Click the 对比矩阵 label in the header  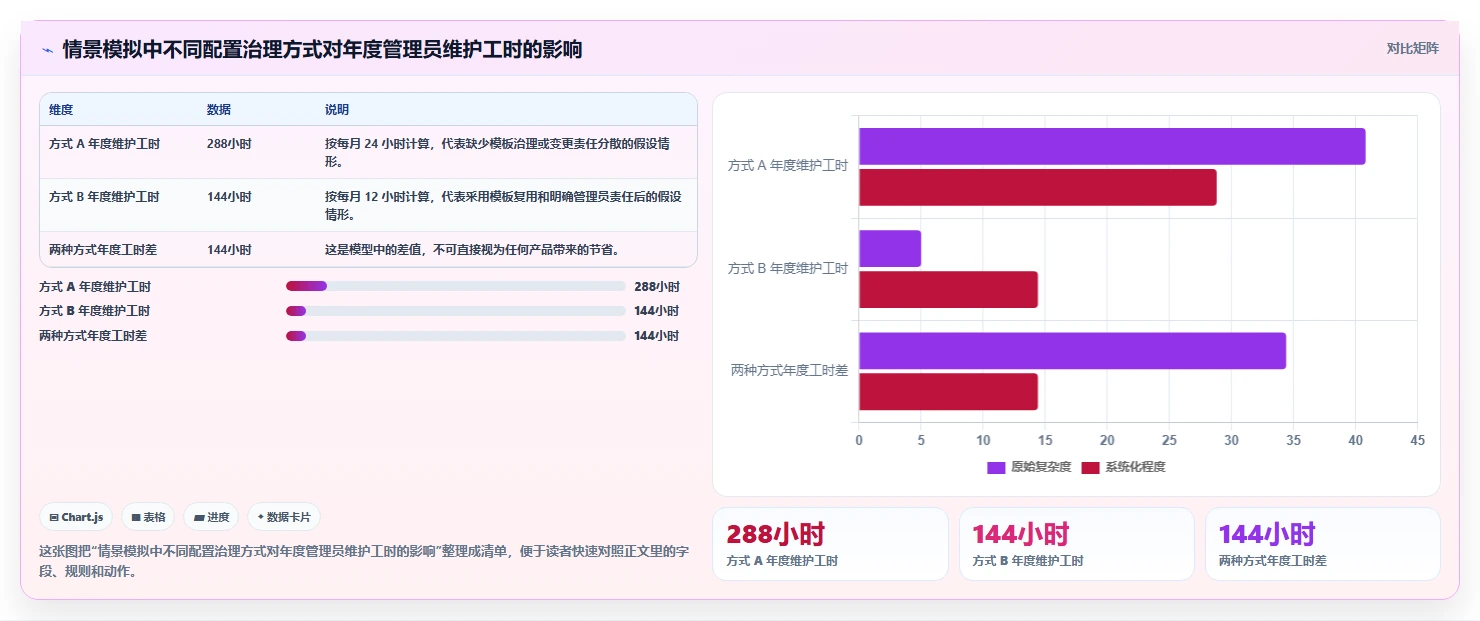(1413, 48)
